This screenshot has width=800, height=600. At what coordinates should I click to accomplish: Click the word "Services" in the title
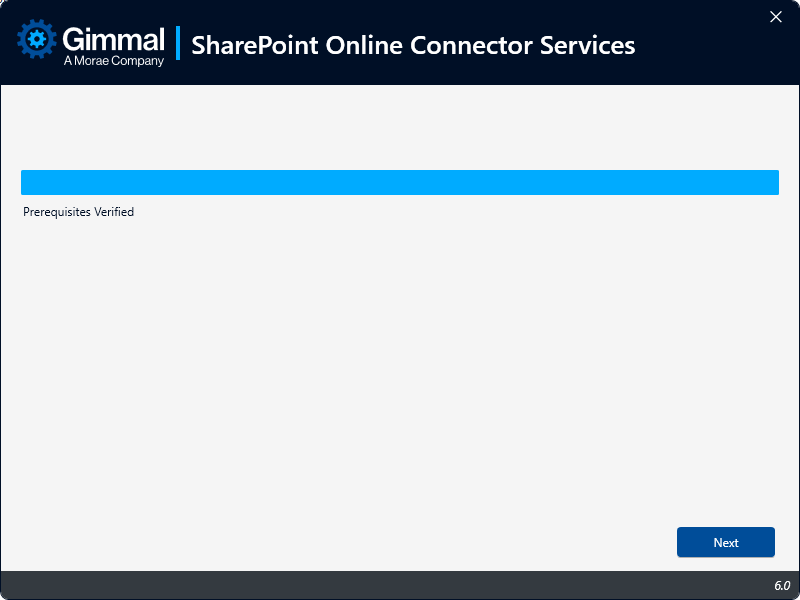pyautogui.click(x=587, y=45)
